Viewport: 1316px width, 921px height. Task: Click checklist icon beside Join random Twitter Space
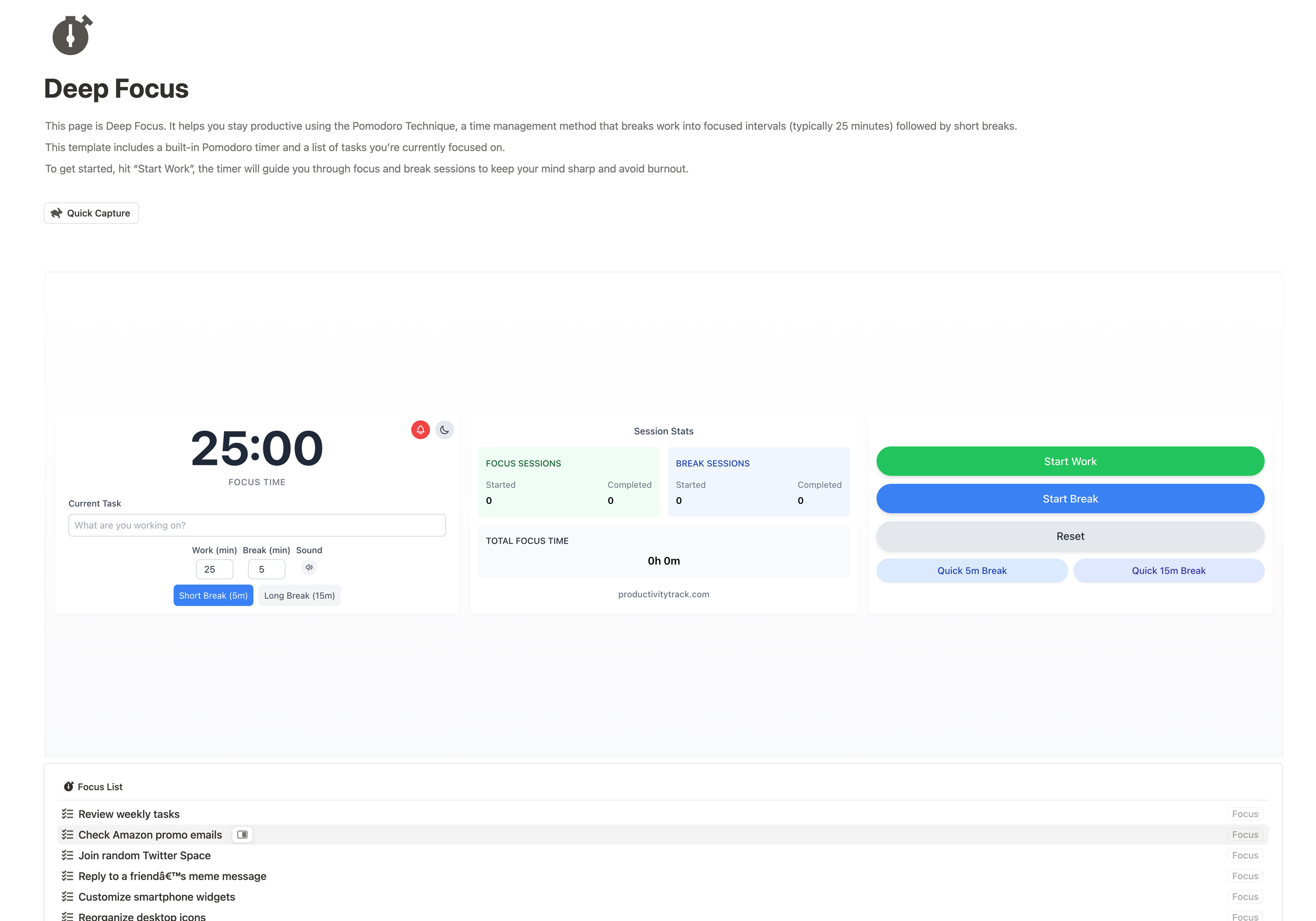(67, 855)
